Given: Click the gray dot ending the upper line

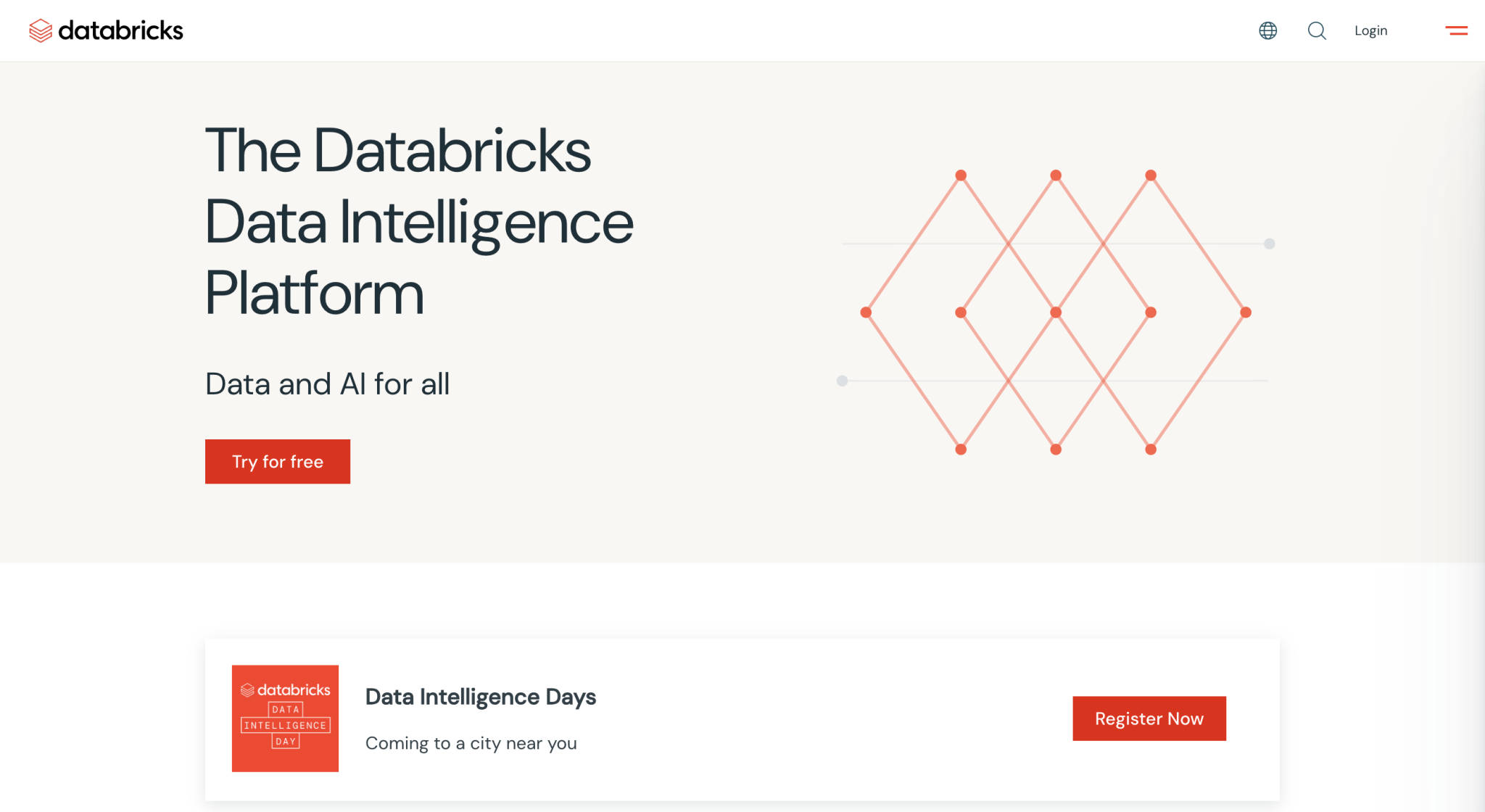Looking at the screenshot, I should (x=1269, y=244).
